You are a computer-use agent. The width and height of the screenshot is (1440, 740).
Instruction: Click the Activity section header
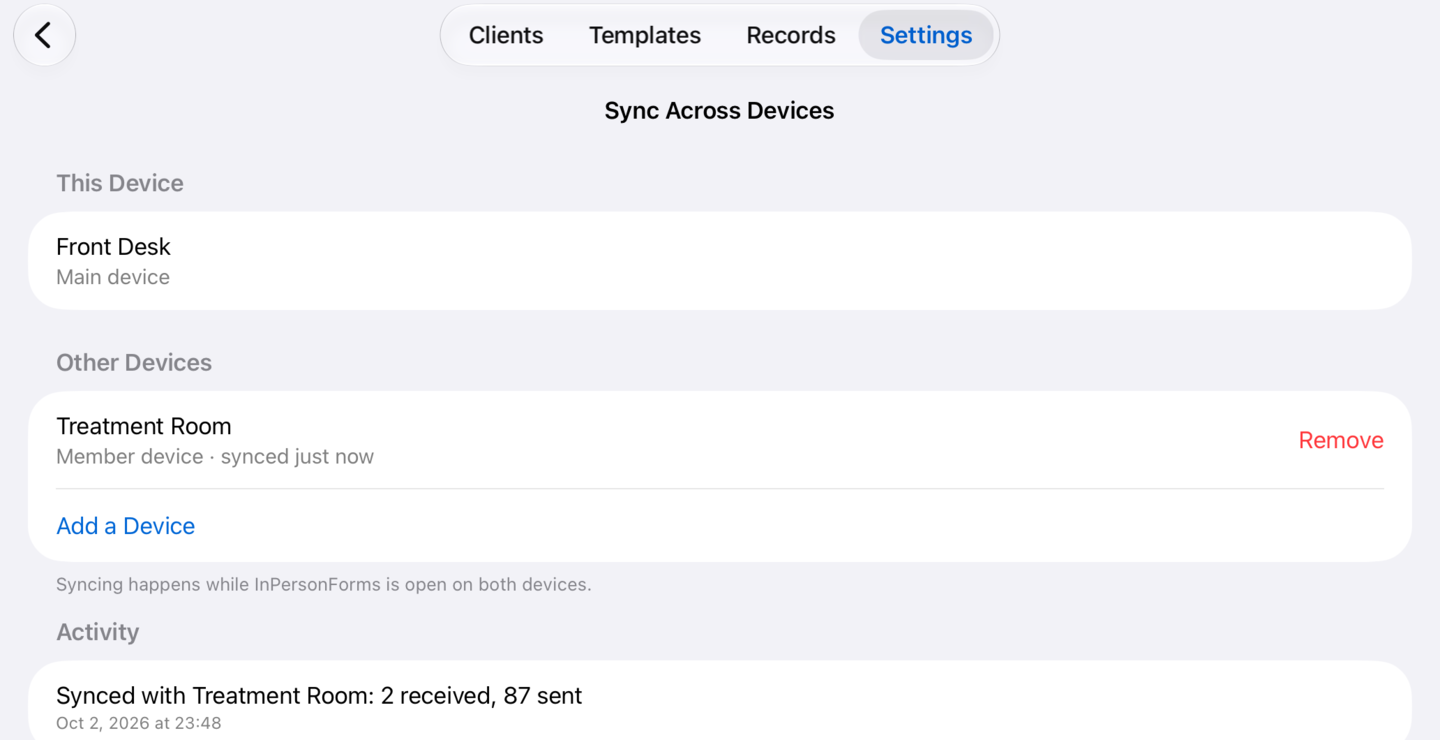pos(98,632)
